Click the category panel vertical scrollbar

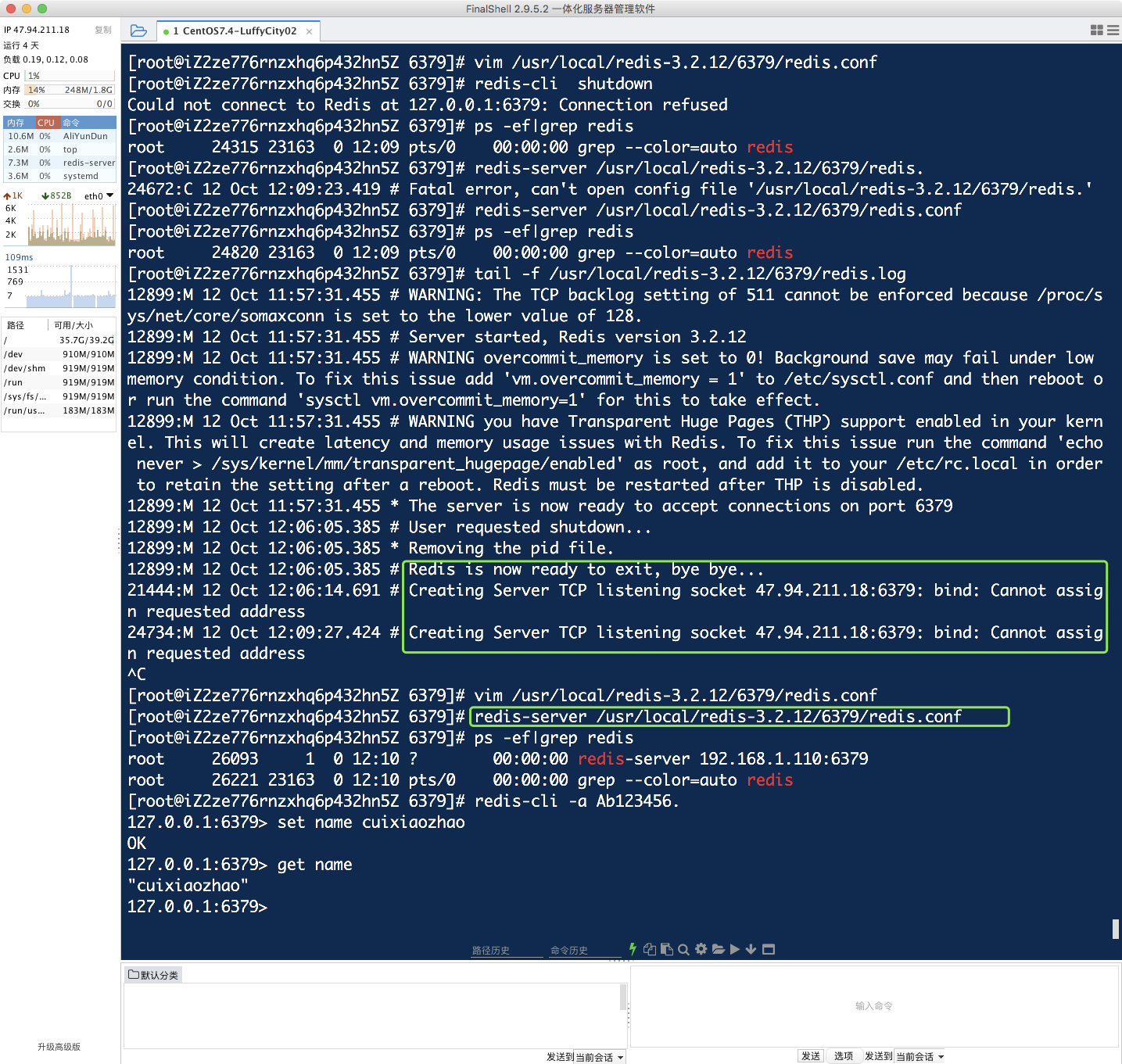[x=623, y=998]
